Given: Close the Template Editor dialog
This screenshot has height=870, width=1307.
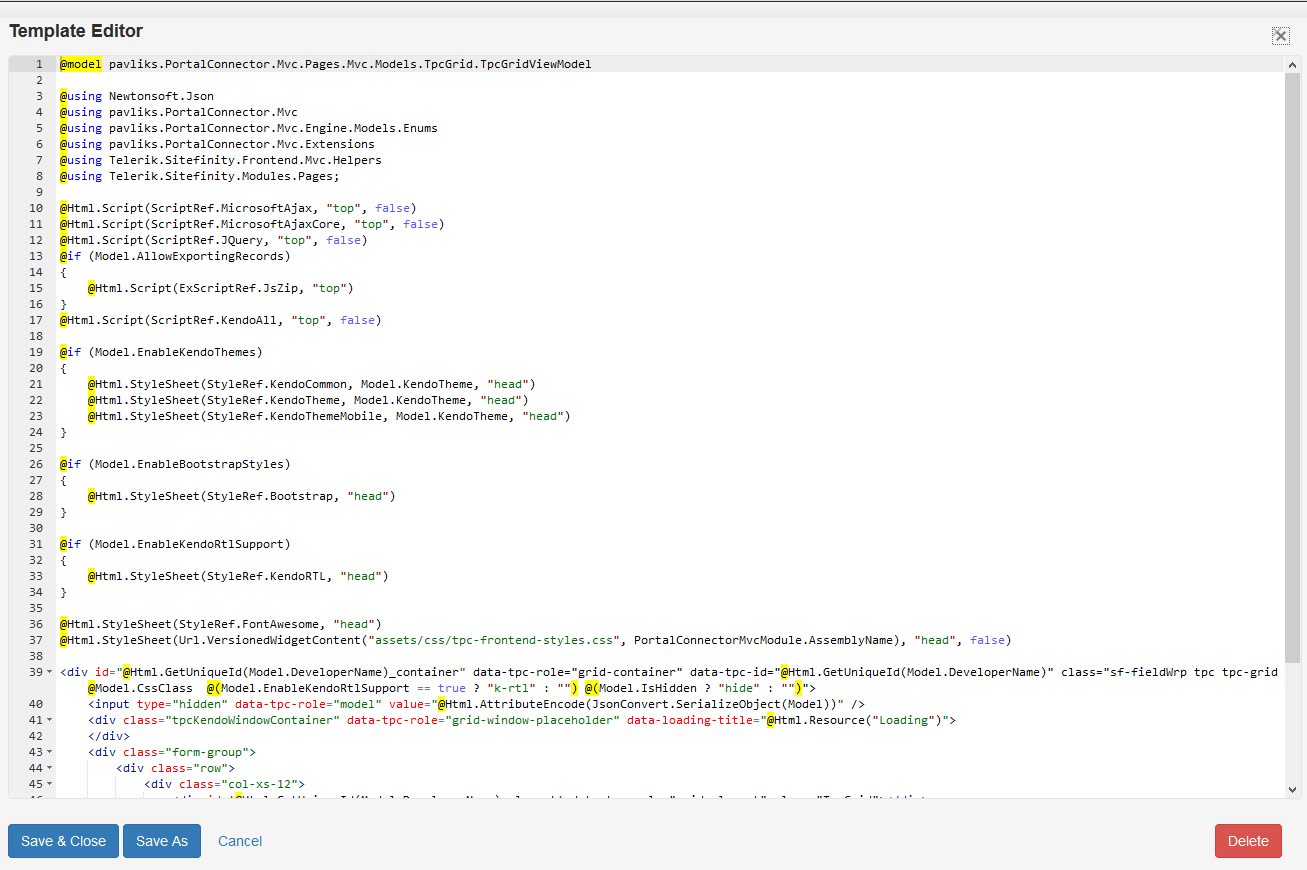Looking at the screenshot, I should click(x=1280, y=36).
